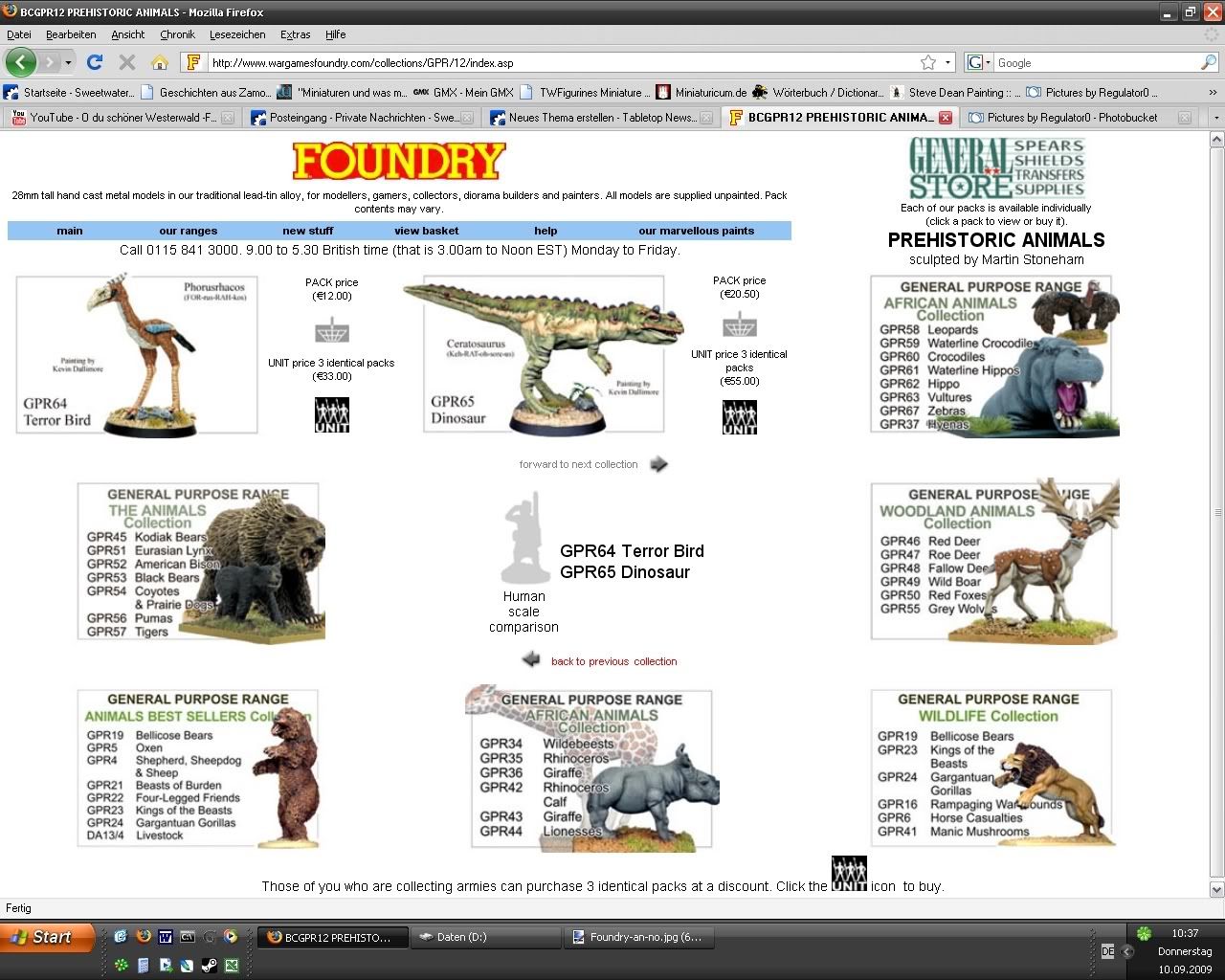Click our ranges in navigation bar
Image resolution: width=1225 pixels, height=980 pixels.
[189, 231]
